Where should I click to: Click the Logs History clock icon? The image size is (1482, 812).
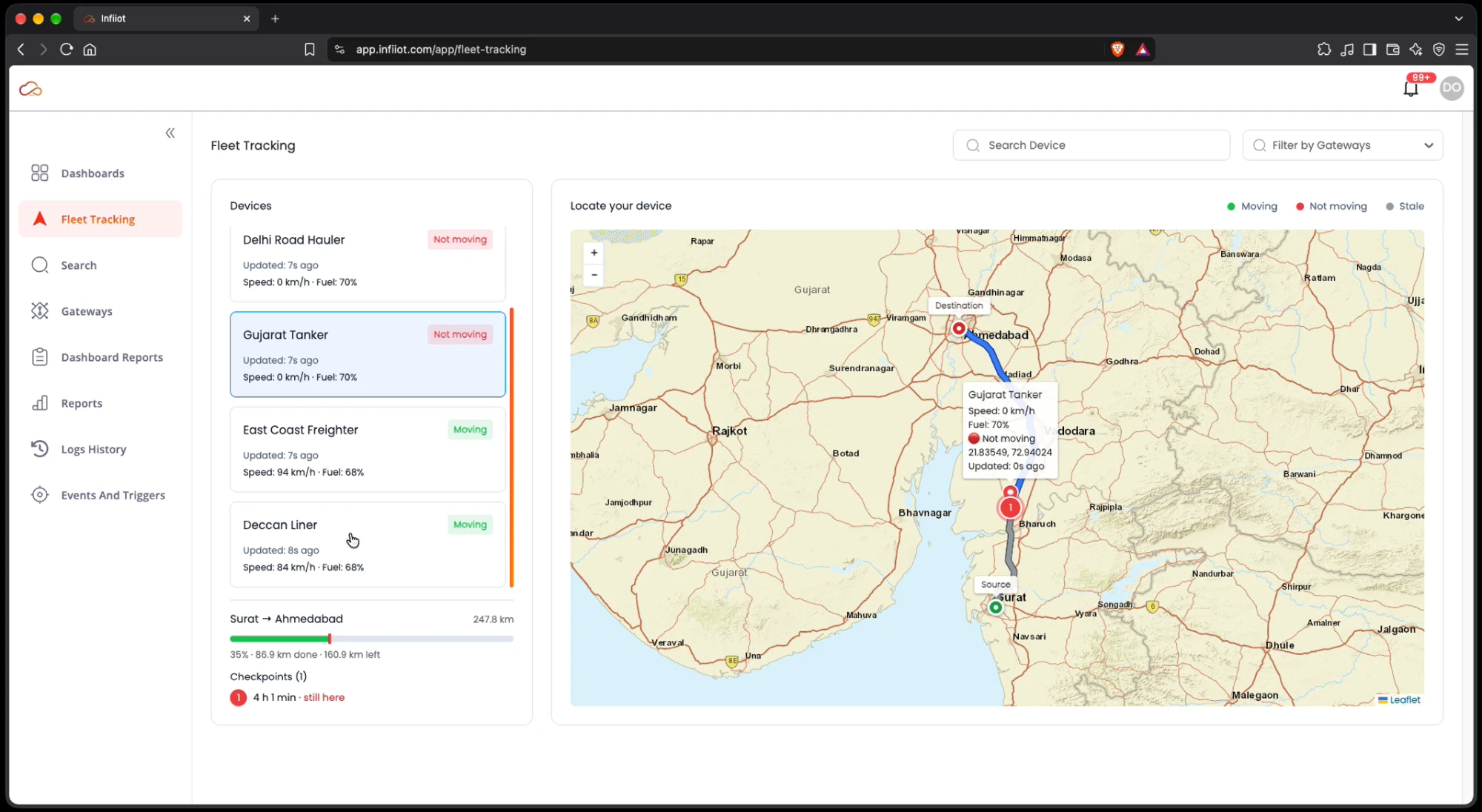[x=40, y=449]
